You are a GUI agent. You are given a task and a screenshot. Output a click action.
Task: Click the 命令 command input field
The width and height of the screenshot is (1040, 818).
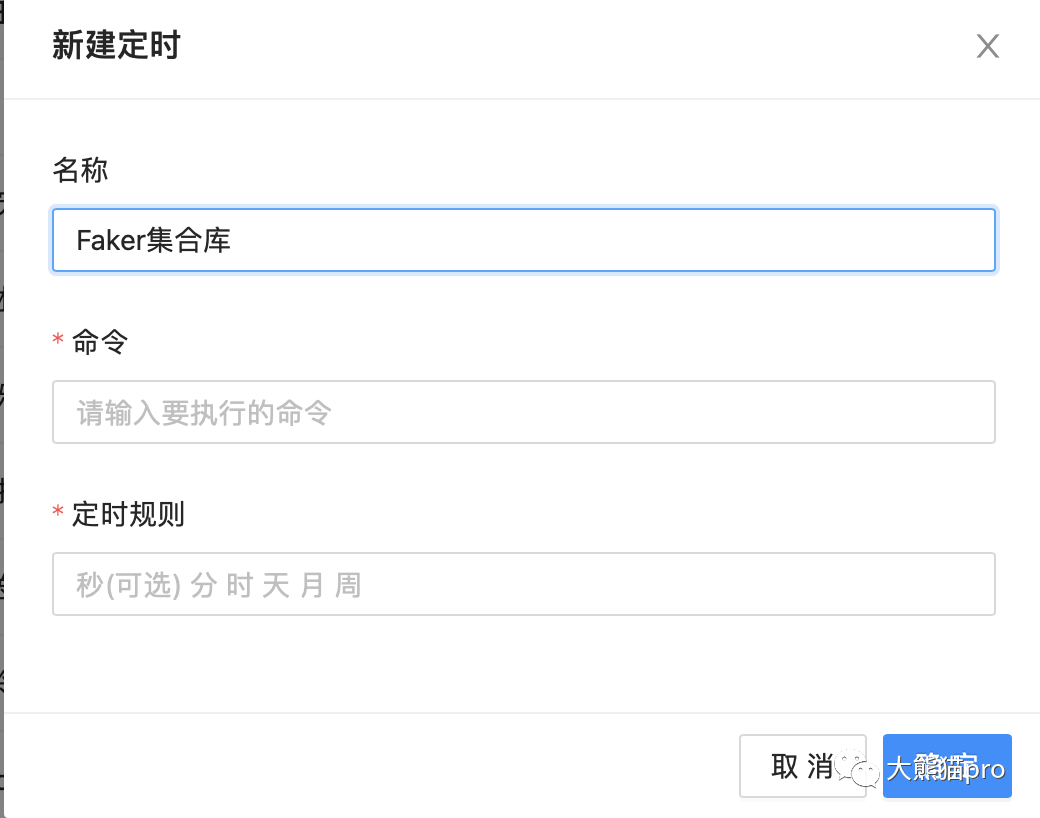click(x=523, y=412)
